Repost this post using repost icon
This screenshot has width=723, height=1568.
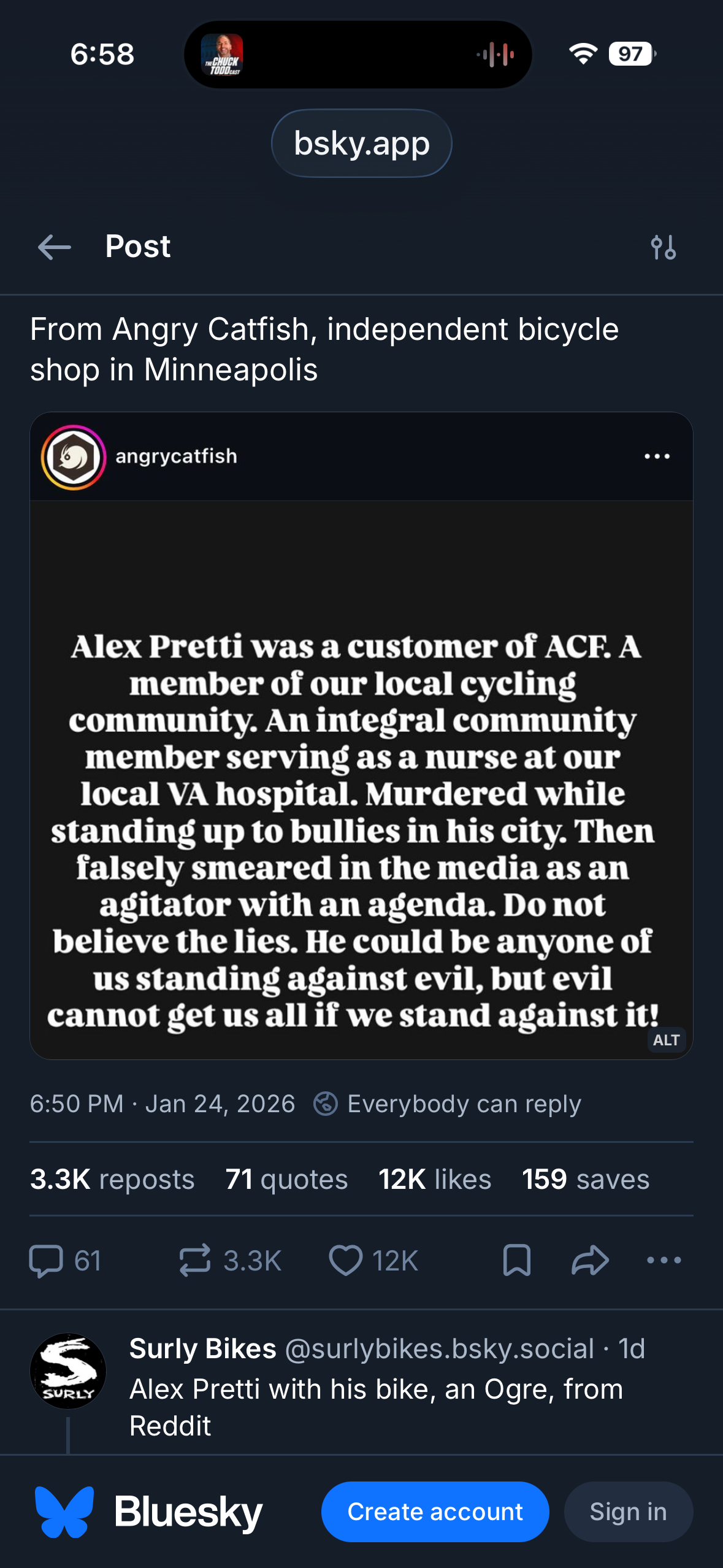(x=195, y=1261)
